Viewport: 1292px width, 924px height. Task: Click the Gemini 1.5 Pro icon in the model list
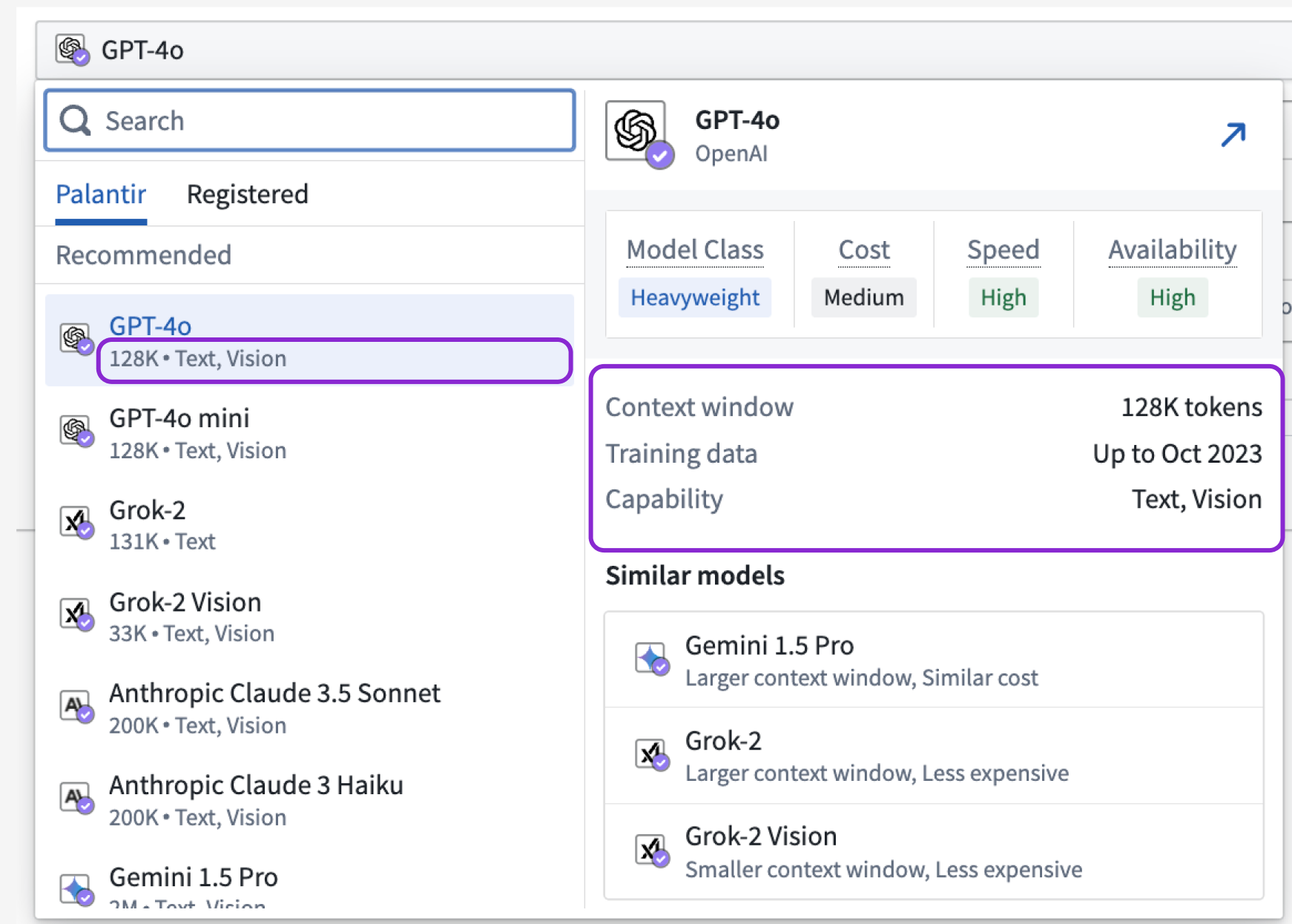(76, 889)
